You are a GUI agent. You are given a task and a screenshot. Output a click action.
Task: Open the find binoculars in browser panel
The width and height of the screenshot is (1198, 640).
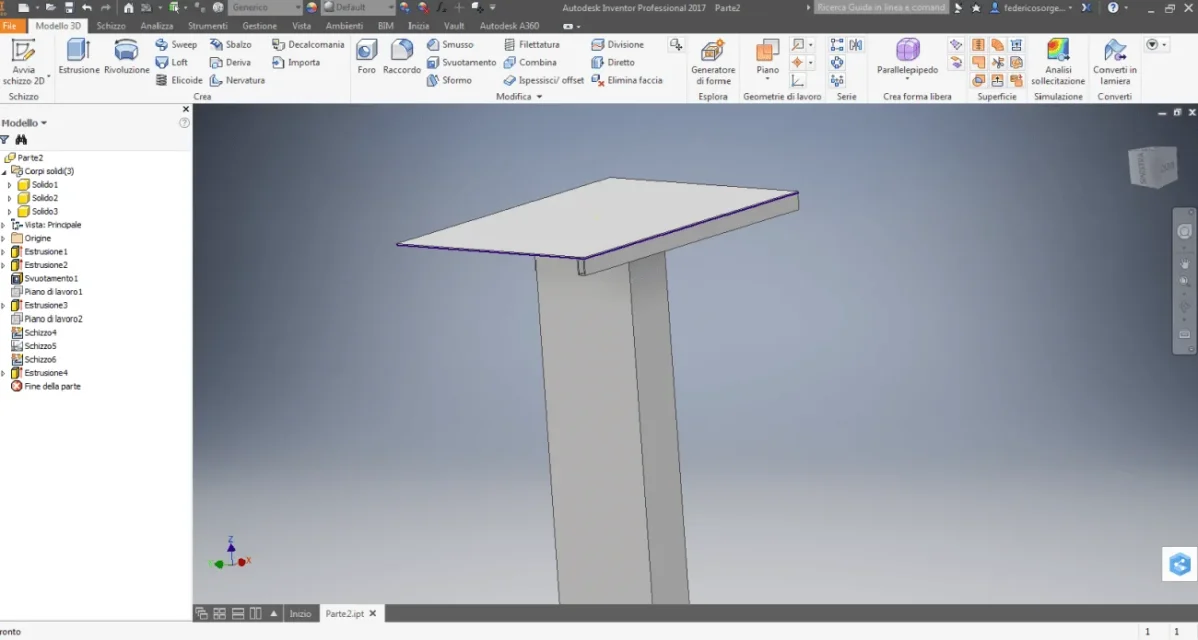pyautogui.click(x=21, y=140)
